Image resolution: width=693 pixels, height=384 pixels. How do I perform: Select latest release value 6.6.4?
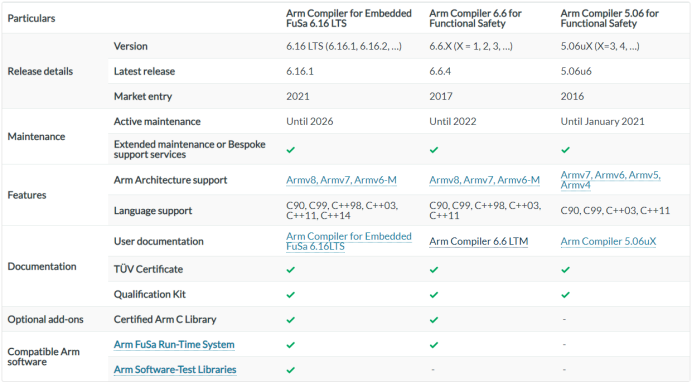click(x=440, y=71)
